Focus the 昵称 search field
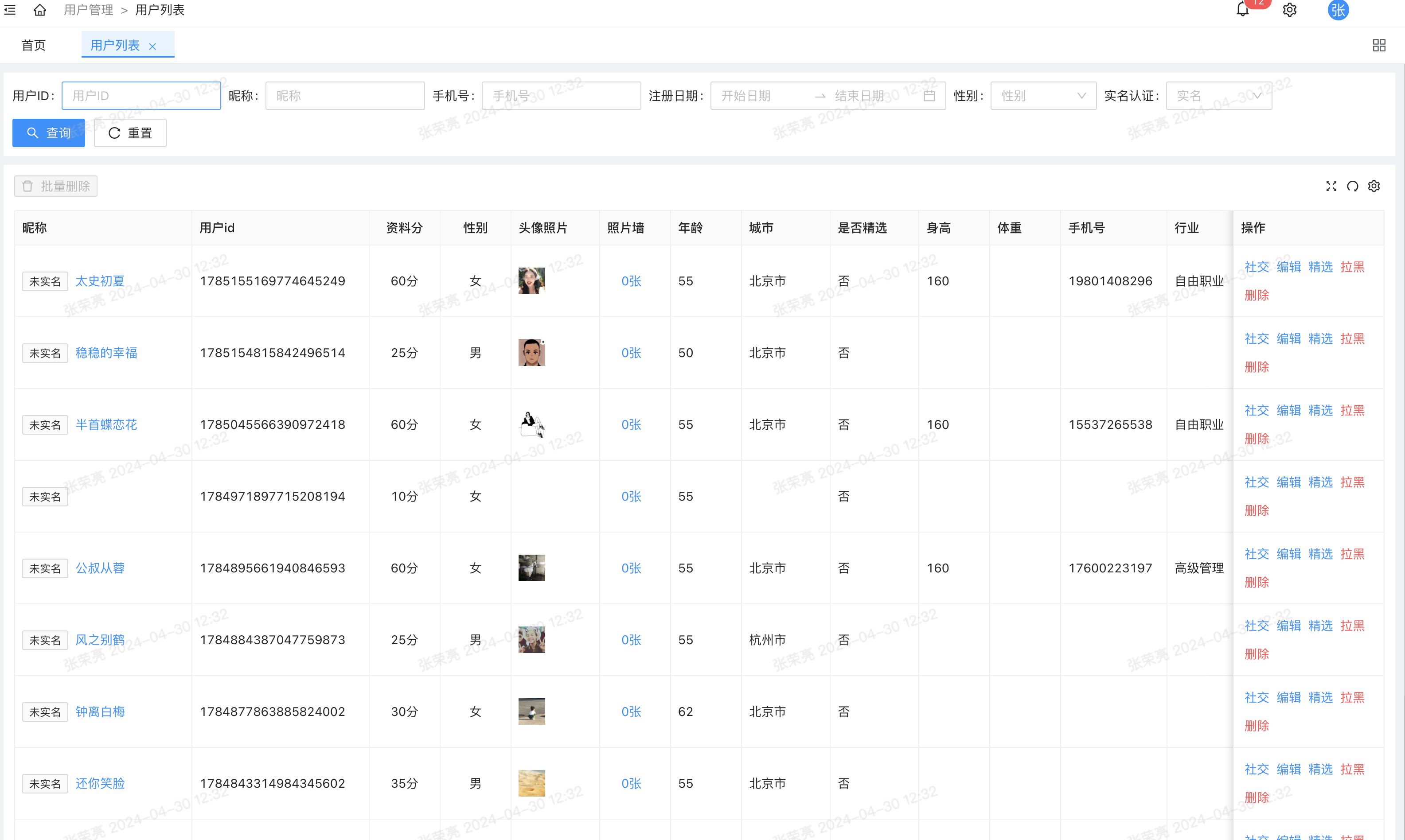 tap(345, 96)
